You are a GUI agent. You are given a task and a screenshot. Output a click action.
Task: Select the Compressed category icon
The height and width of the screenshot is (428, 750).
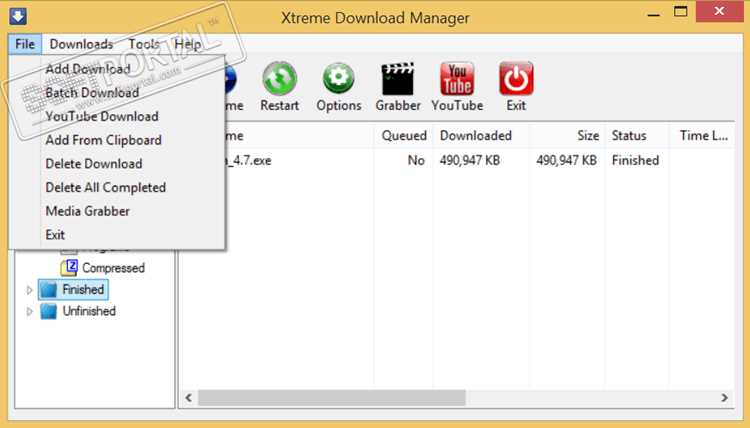[x=69, y=268]
